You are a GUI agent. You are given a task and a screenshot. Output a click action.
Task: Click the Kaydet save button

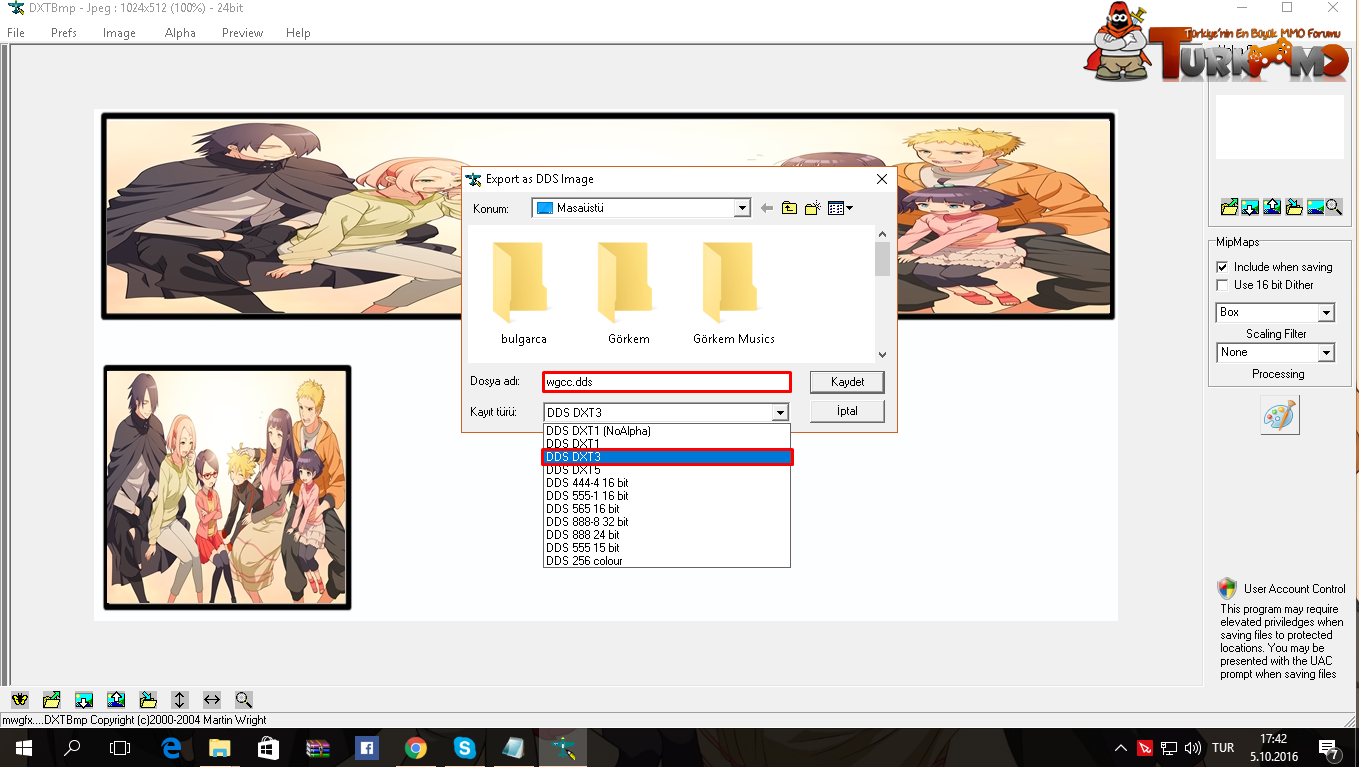coord(847,382)
